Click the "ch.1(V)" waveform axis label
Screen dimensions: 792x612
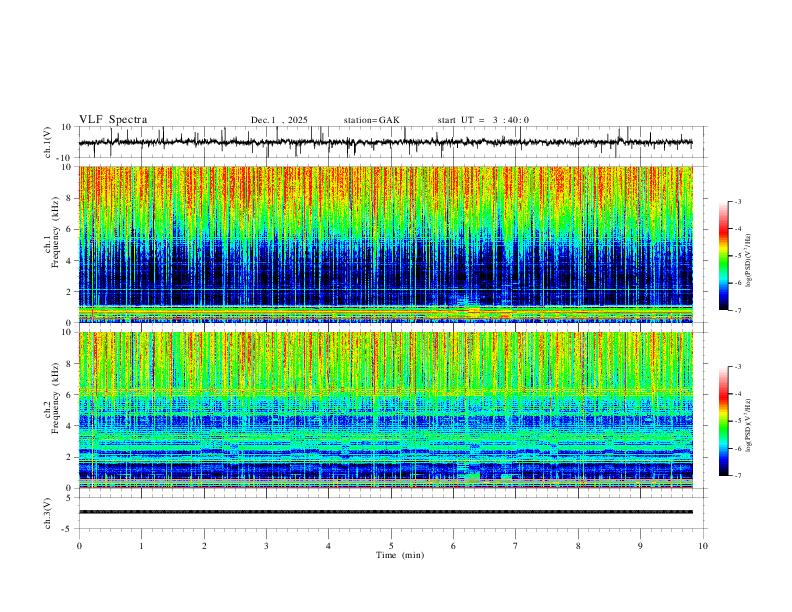48,142
